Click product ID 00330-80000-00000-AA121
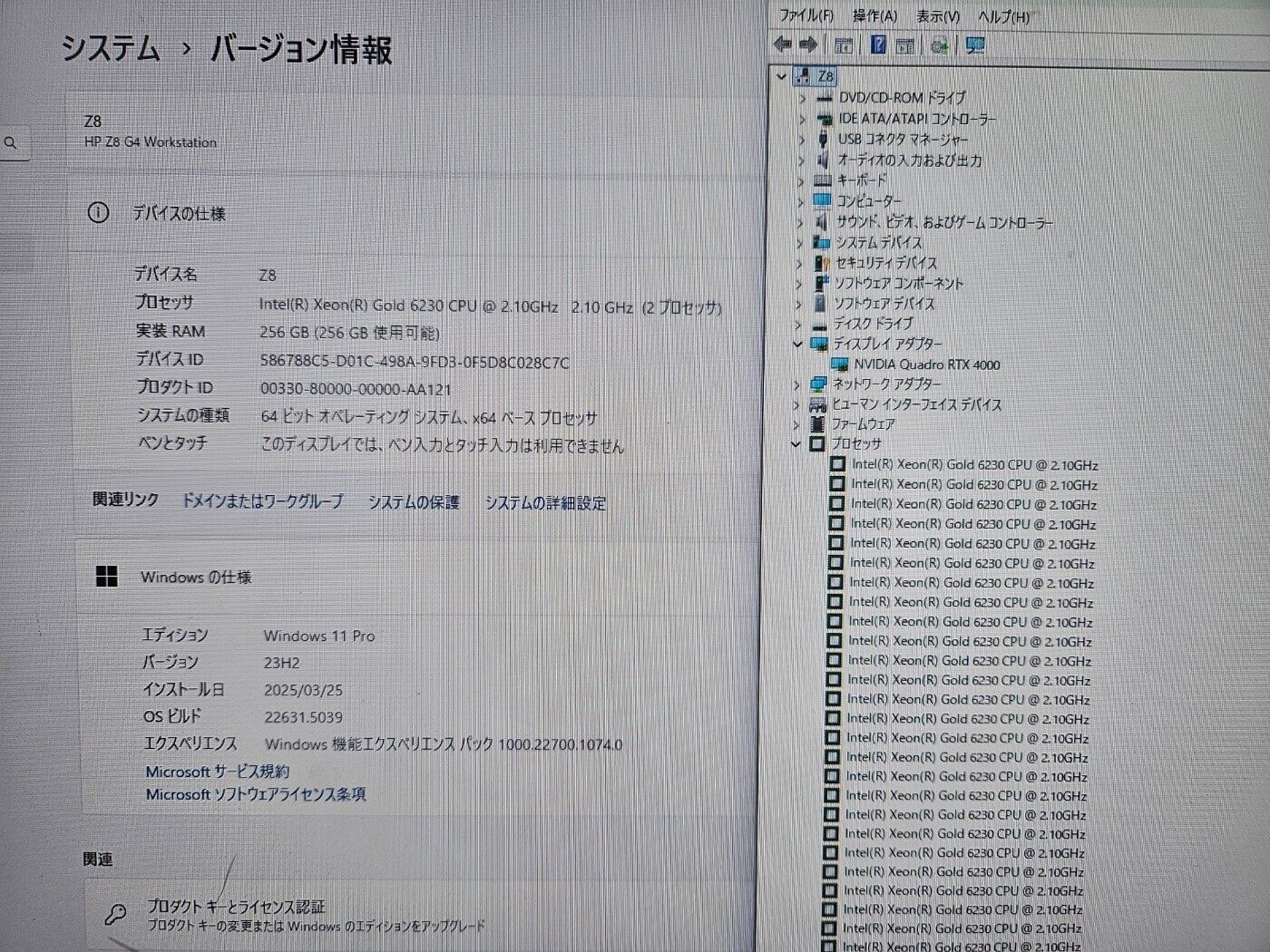 356,389
